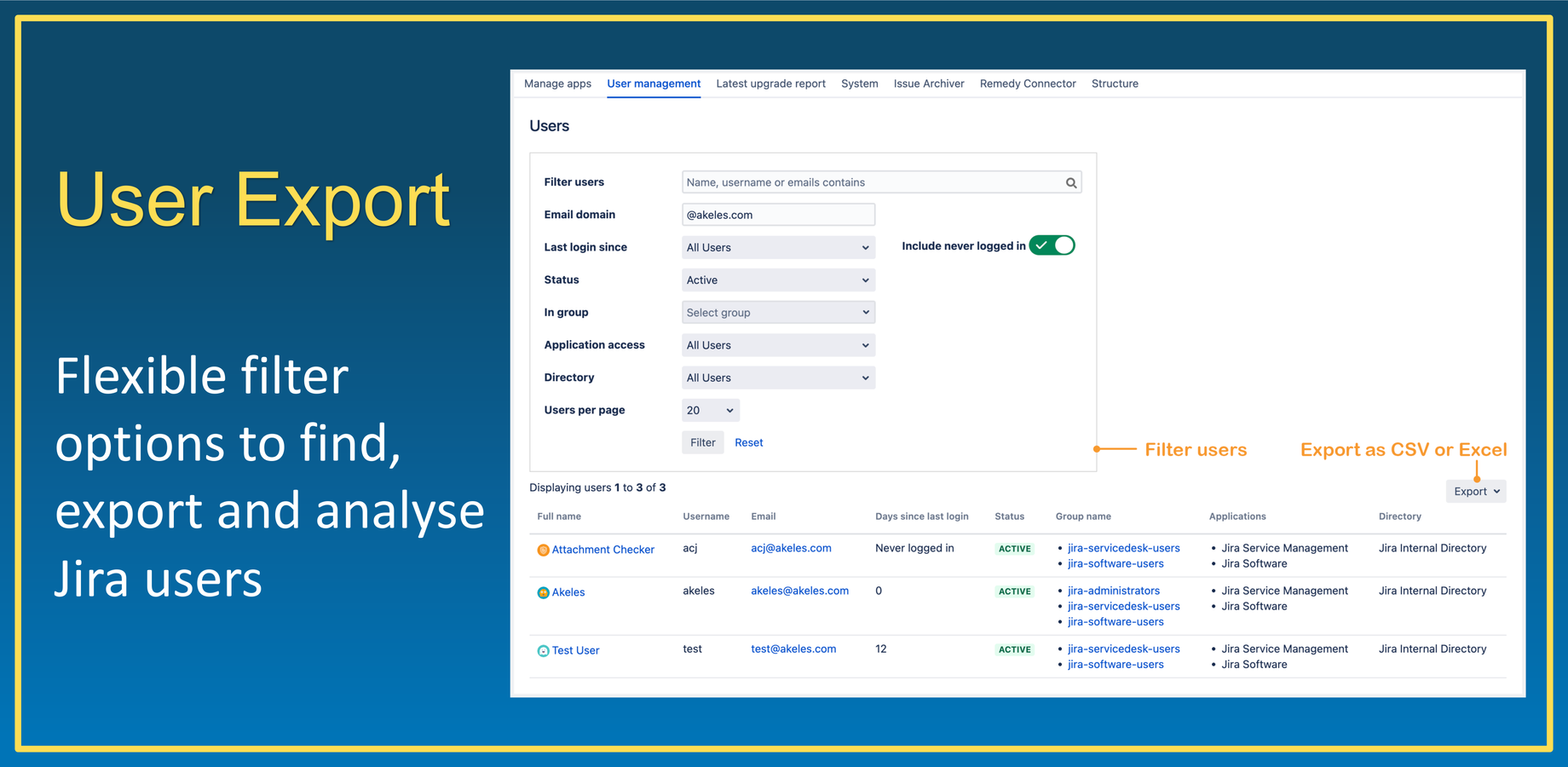Click the Directory column header in table
Screen dimensions: 1568x767
point(1399,516)
